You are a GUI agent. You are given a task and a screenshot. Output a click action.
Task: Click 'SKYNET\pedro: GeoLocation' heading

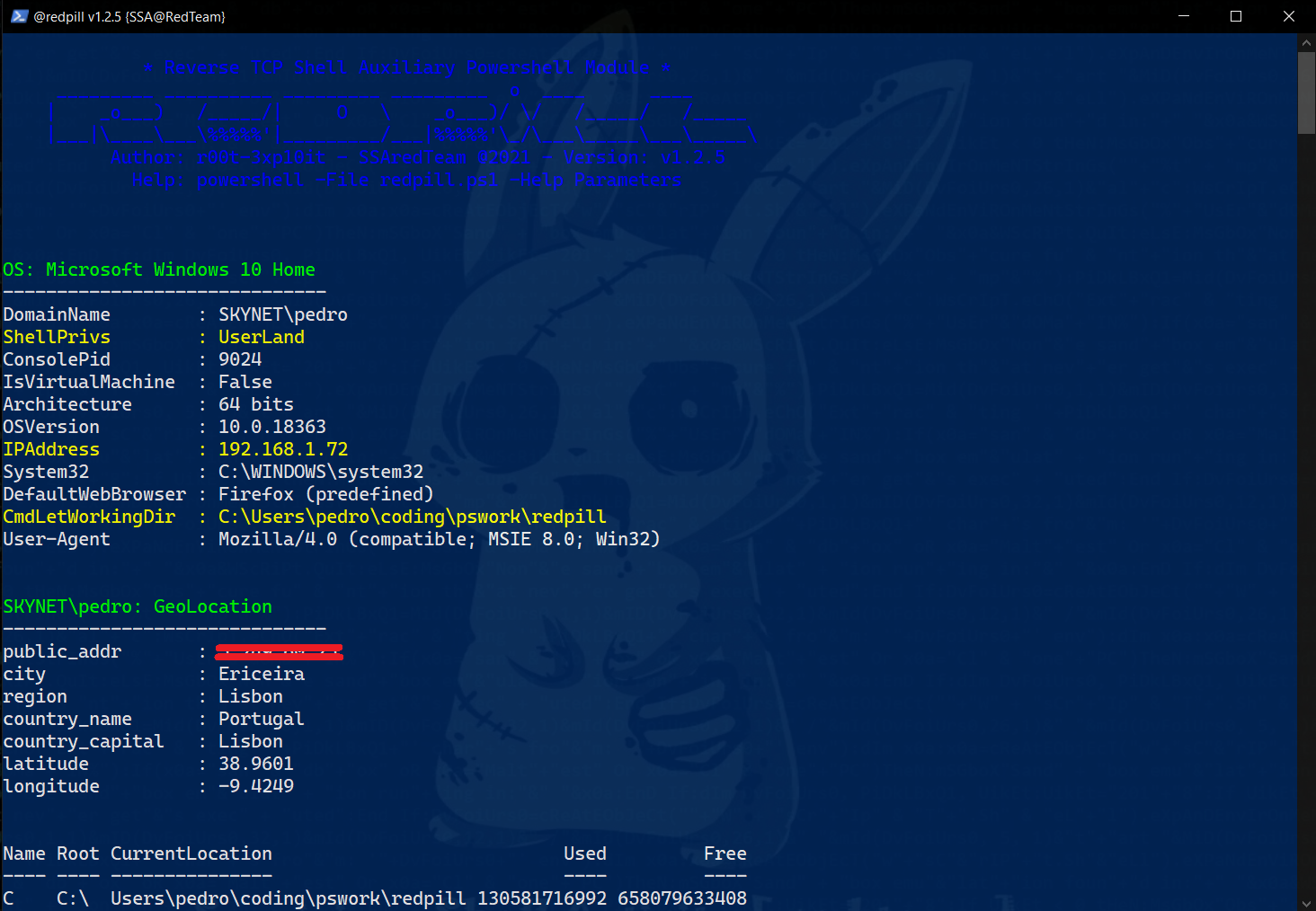138,606
